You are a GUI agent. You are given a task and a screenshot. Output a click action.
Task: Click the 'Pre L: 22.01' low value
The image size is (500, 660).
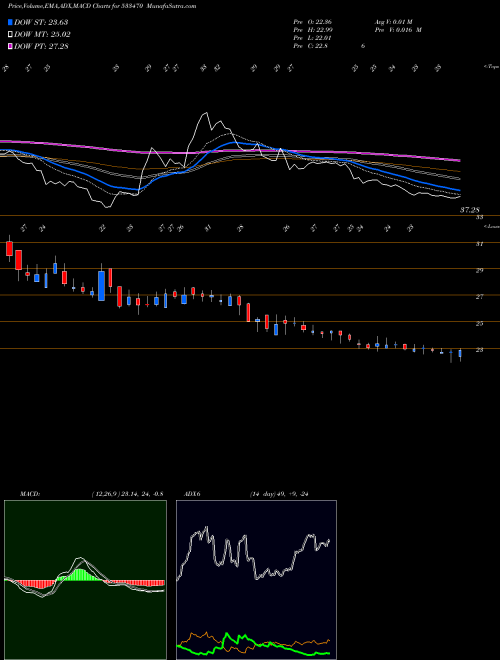click(313, 38)
